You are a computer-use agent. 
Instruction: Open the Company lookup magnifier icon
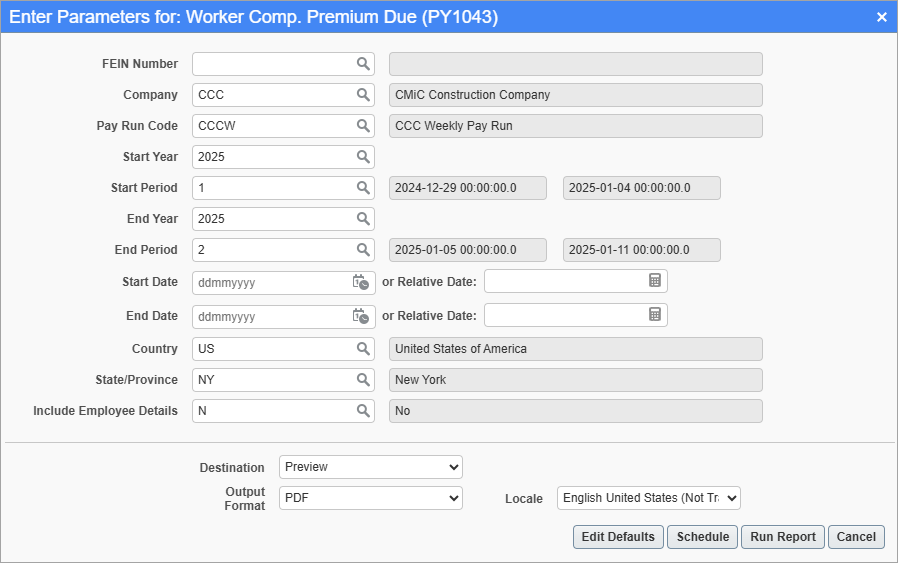363,95
